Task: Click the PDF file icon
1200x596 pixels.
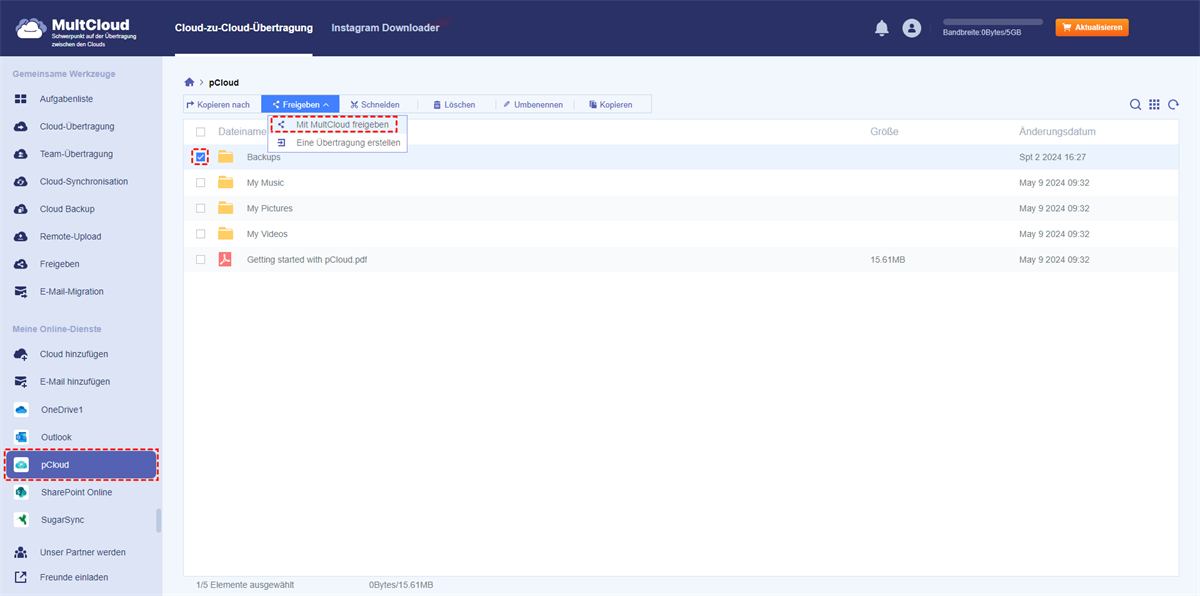Action: pyautogui.click(x=226, y=259)
